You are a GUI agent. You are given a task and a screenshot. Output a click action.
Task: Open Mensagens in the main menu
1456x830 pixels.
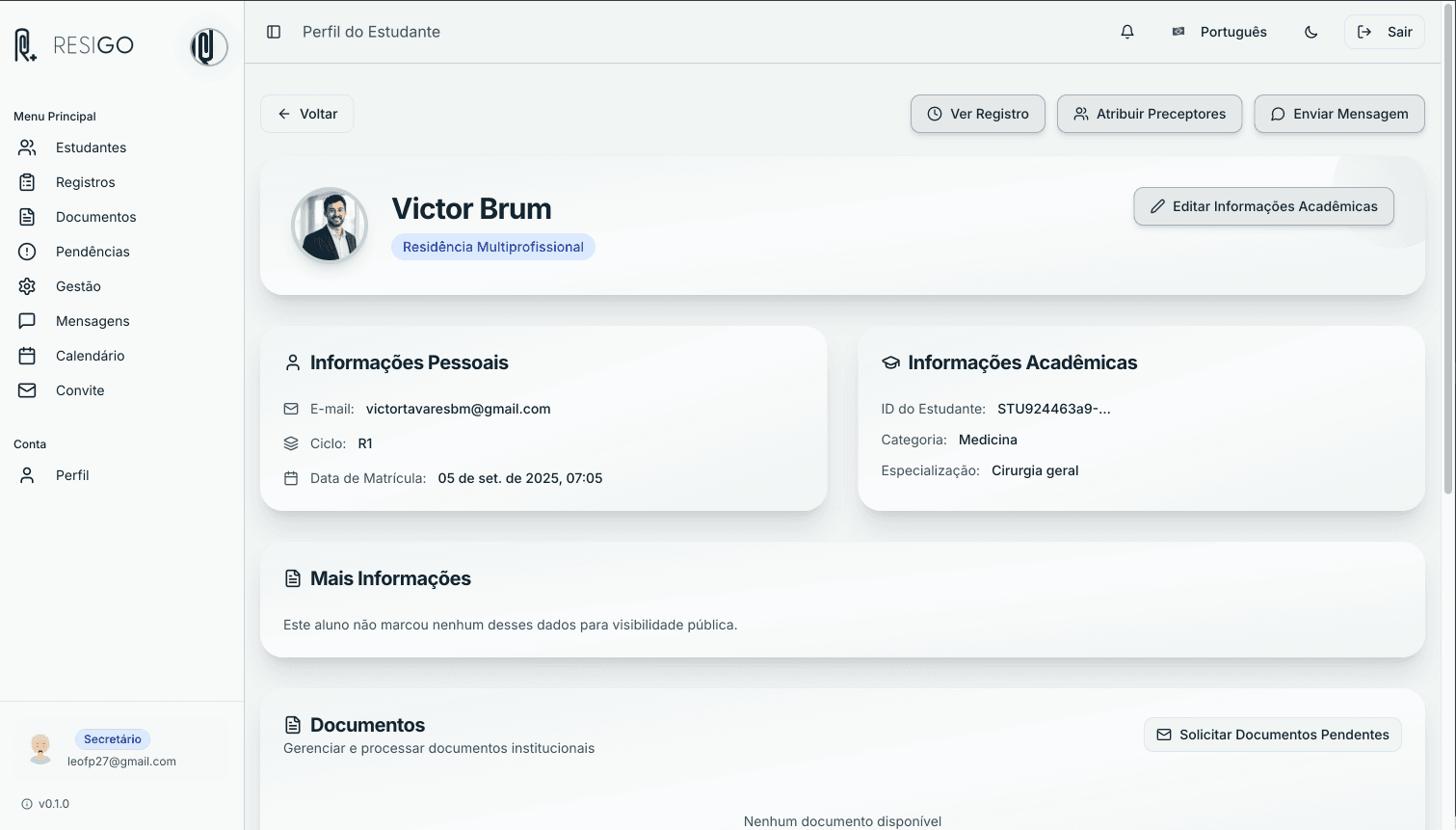(93, 321)
